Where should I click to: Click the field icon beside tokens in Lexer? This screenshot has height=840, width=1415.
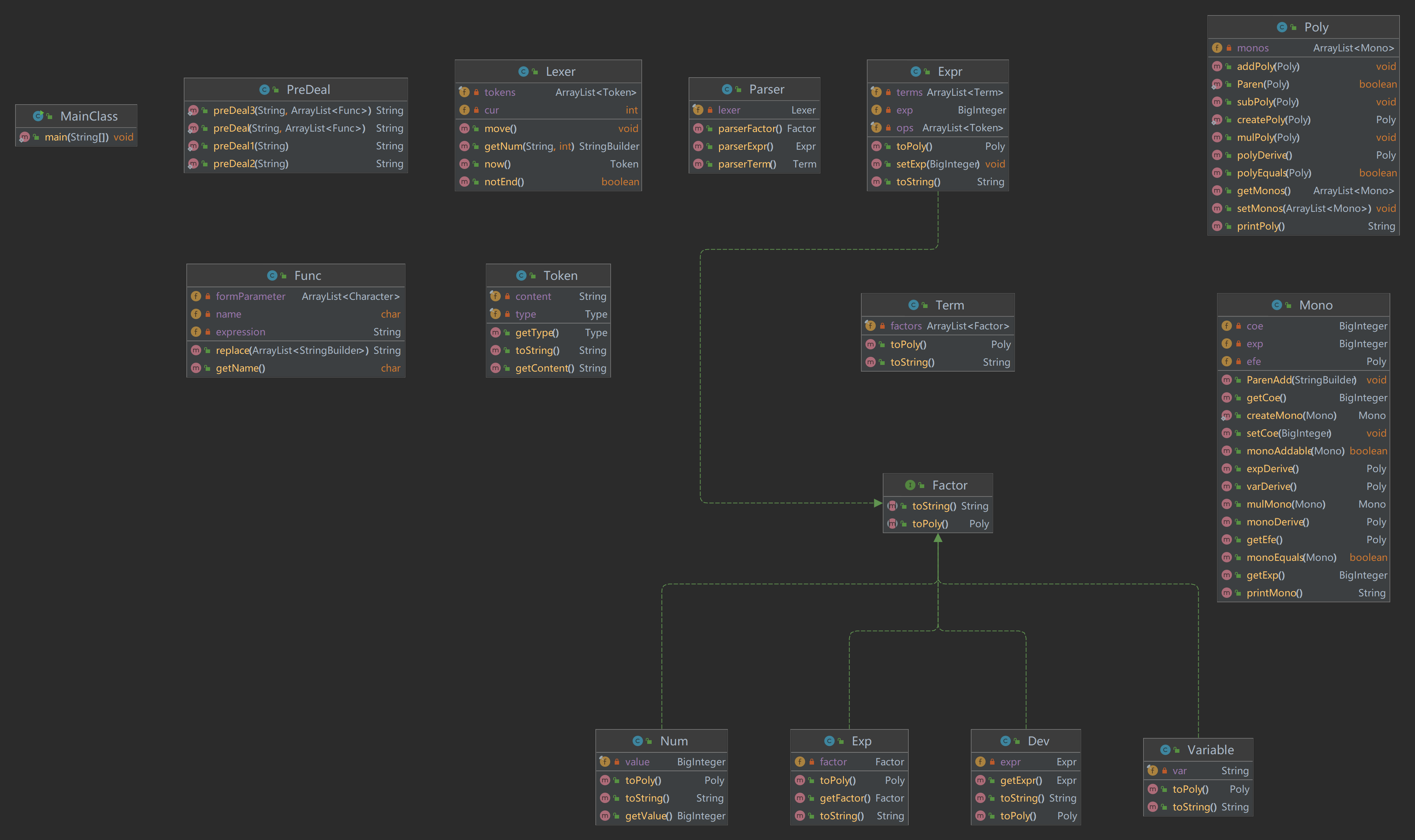(x=464, y=92)
